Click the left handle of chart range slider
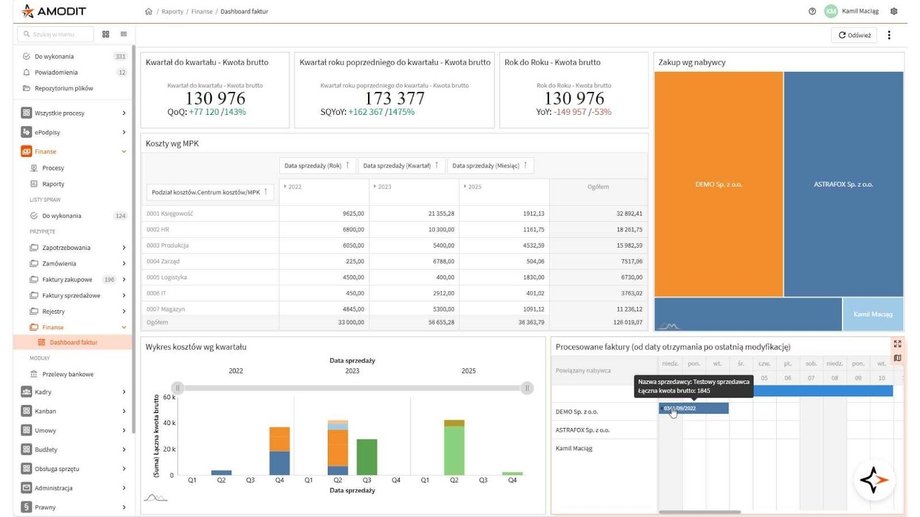Screen dimensions: 920x517 [x=178, y=387]
